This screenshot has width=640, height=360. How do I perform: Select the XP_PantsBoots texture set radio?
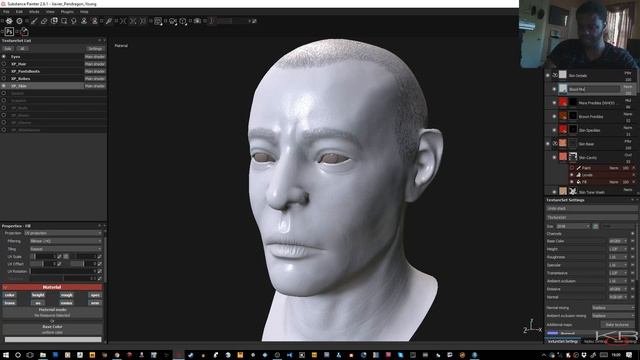pyautogui.click(x=4, y=71)
